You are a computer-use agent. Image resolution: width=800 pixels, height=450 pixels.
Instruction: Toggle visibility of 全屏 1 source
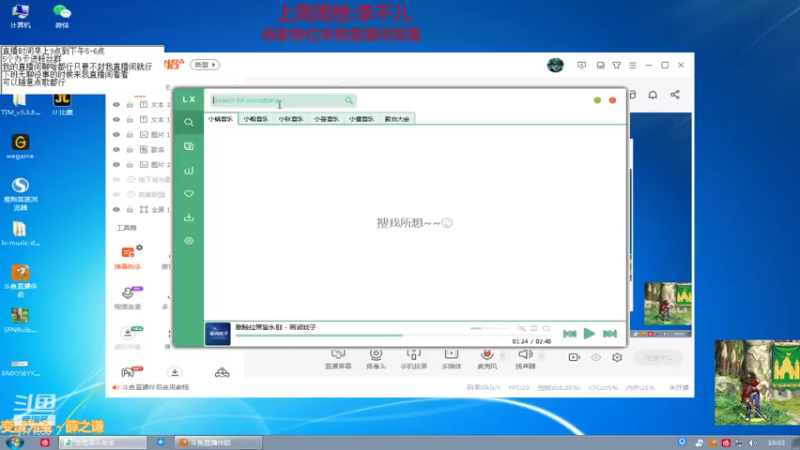[x=116, y=210]
